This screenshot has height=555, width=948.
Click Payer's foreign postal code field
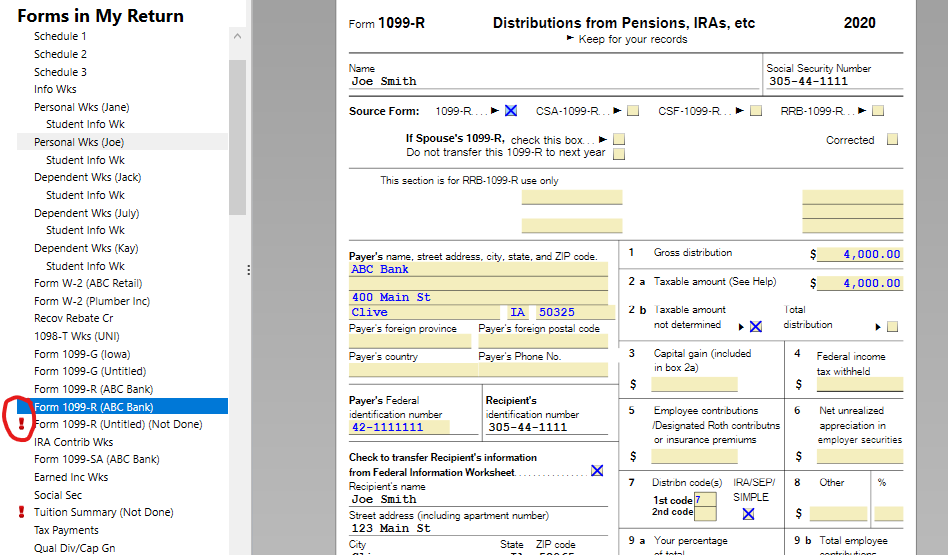(x=543, y=342)
